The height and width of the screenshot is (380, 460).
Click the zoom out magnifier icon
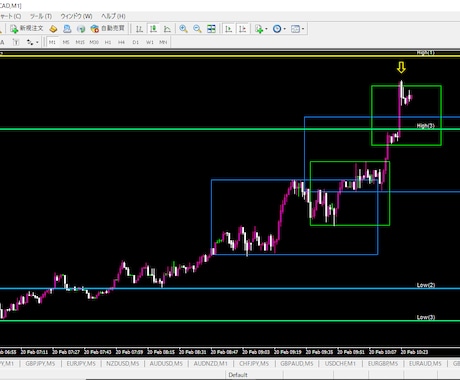pos(197,29)
